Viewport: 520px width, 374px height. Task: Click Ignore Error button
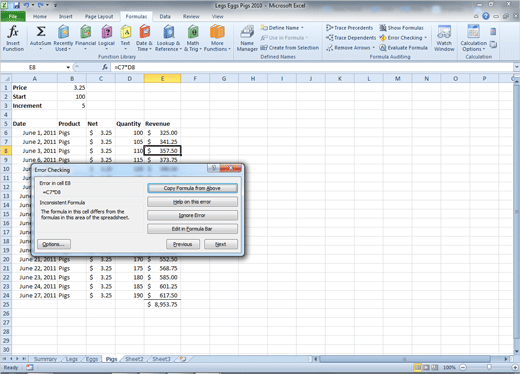(x=192, y=215)
